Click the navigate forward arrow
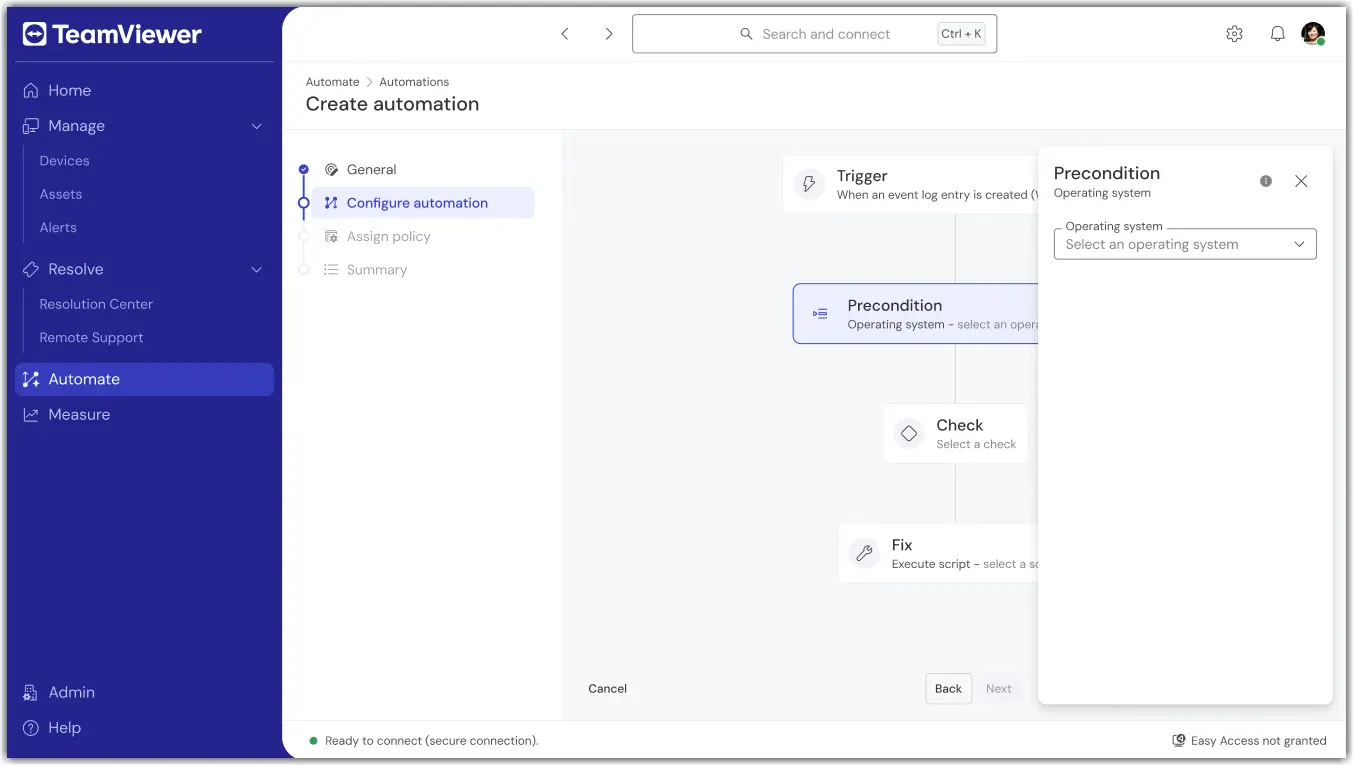 click(x=609, y=34)
